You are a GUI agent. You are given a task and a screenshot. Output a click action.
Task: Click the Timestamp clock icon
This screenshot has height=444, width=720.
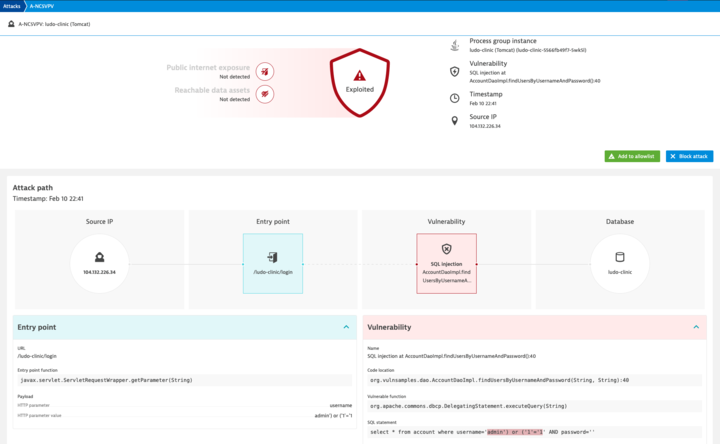pos(455,98)
